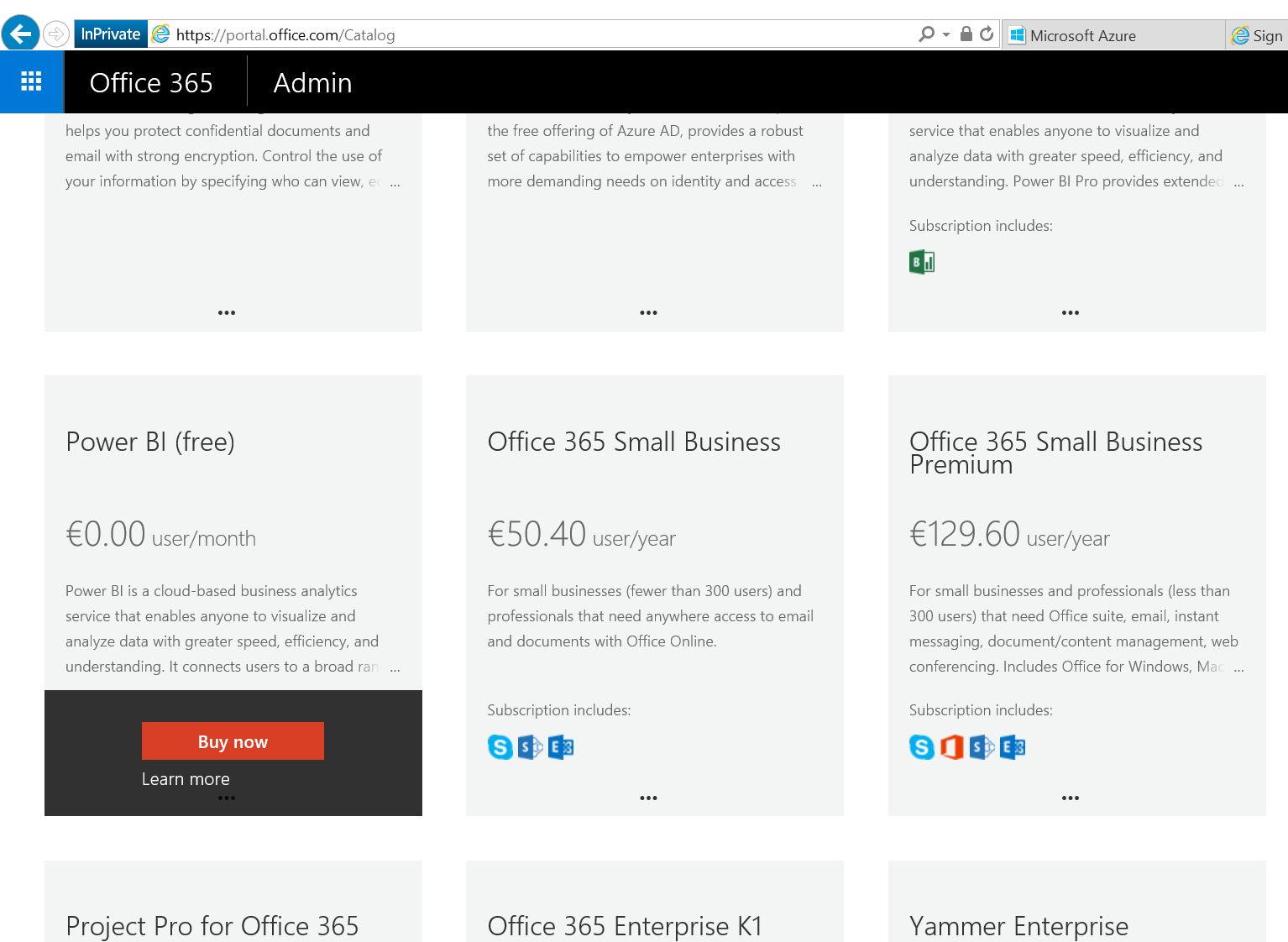Refresh the page with reload icon
The image size is (1288, 942).
[x=987, y=34]
